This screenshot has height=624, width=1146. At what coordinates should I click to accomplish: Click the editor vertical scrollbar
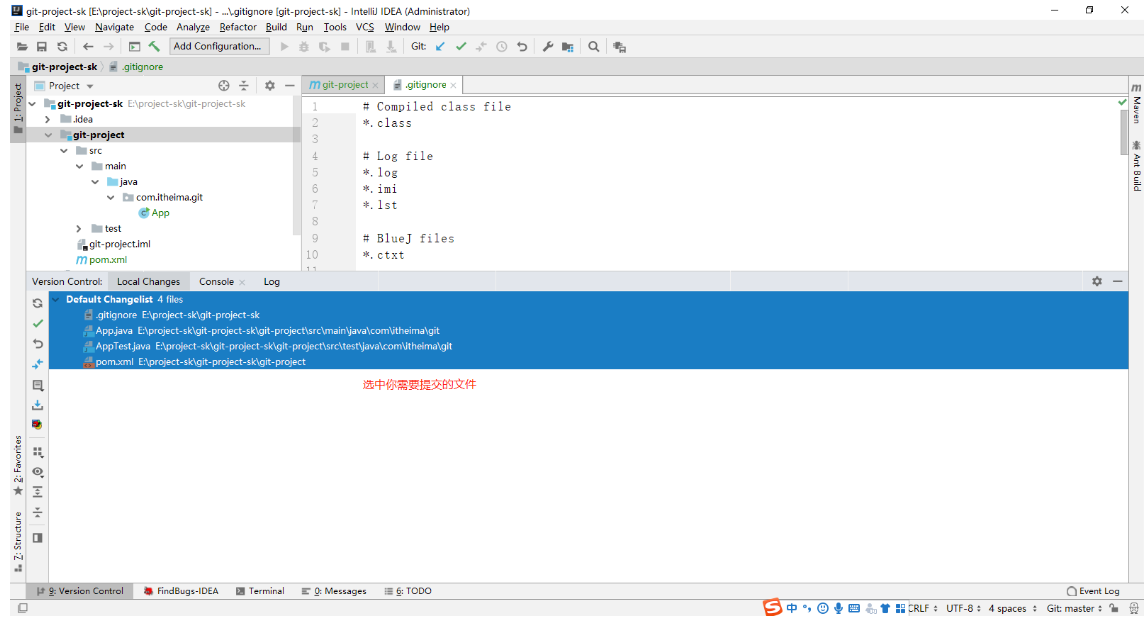pyautogui.click(x=1123, y=132)
